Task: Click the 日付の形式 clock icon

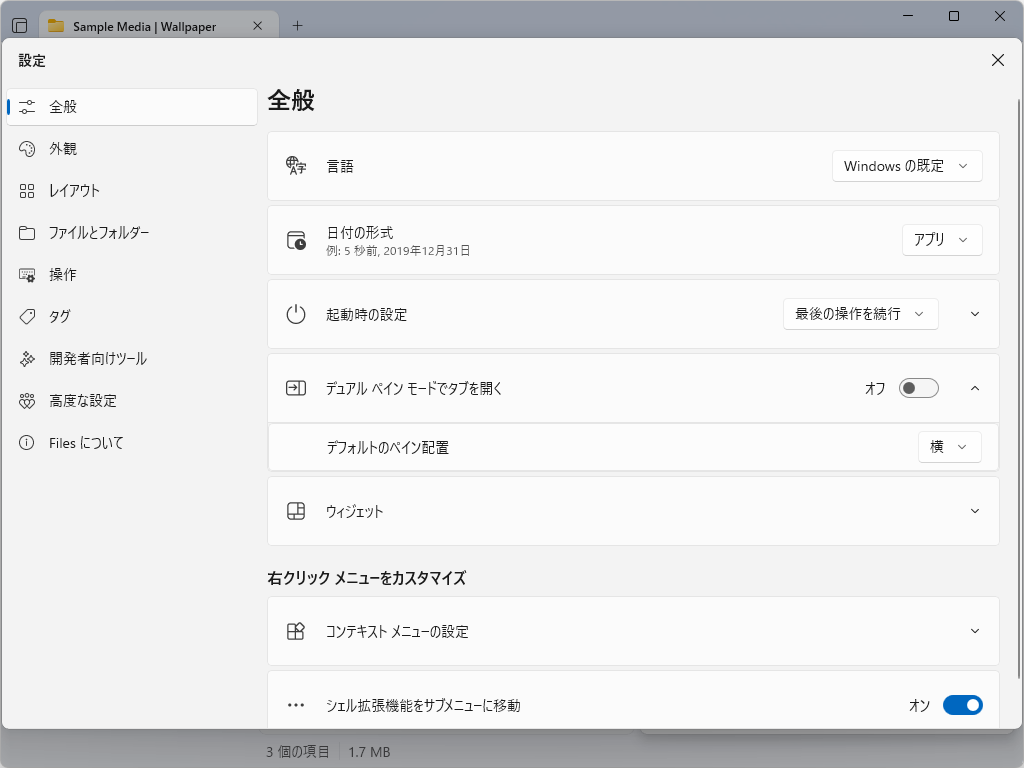Action: click(x=296, y=240)
